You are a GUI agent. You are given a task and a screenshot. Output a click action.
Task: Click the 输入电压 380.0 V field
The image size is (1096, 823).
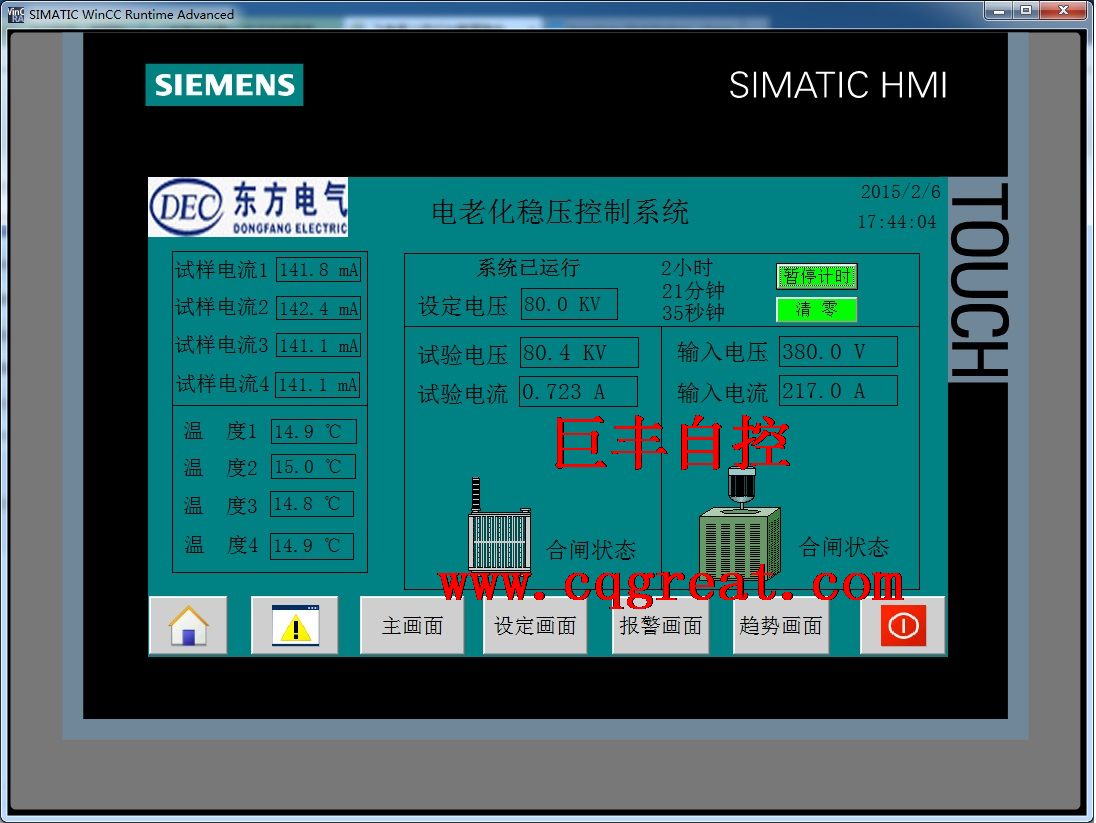(x=838, y=352)
